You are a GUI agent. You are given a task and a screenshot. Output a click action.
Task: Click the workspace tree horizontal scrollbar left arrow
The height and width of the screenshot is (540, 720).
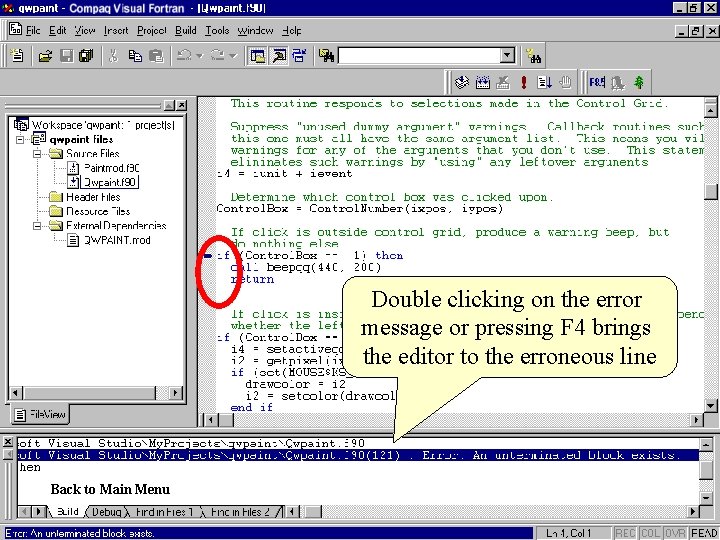16,393
